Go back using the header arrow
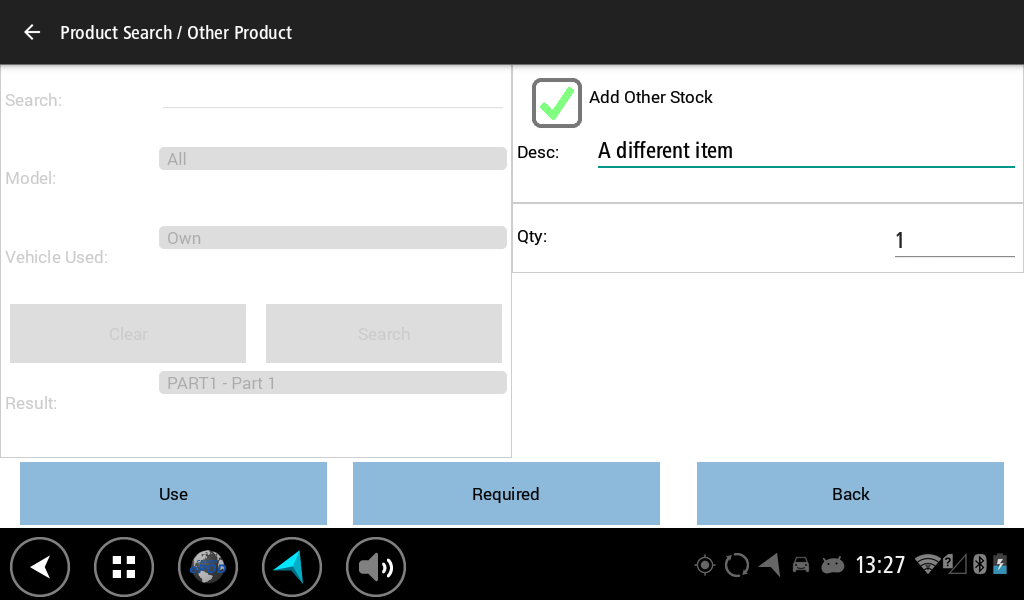This screenshot has width=1024, height=600. tap(32, 32)
